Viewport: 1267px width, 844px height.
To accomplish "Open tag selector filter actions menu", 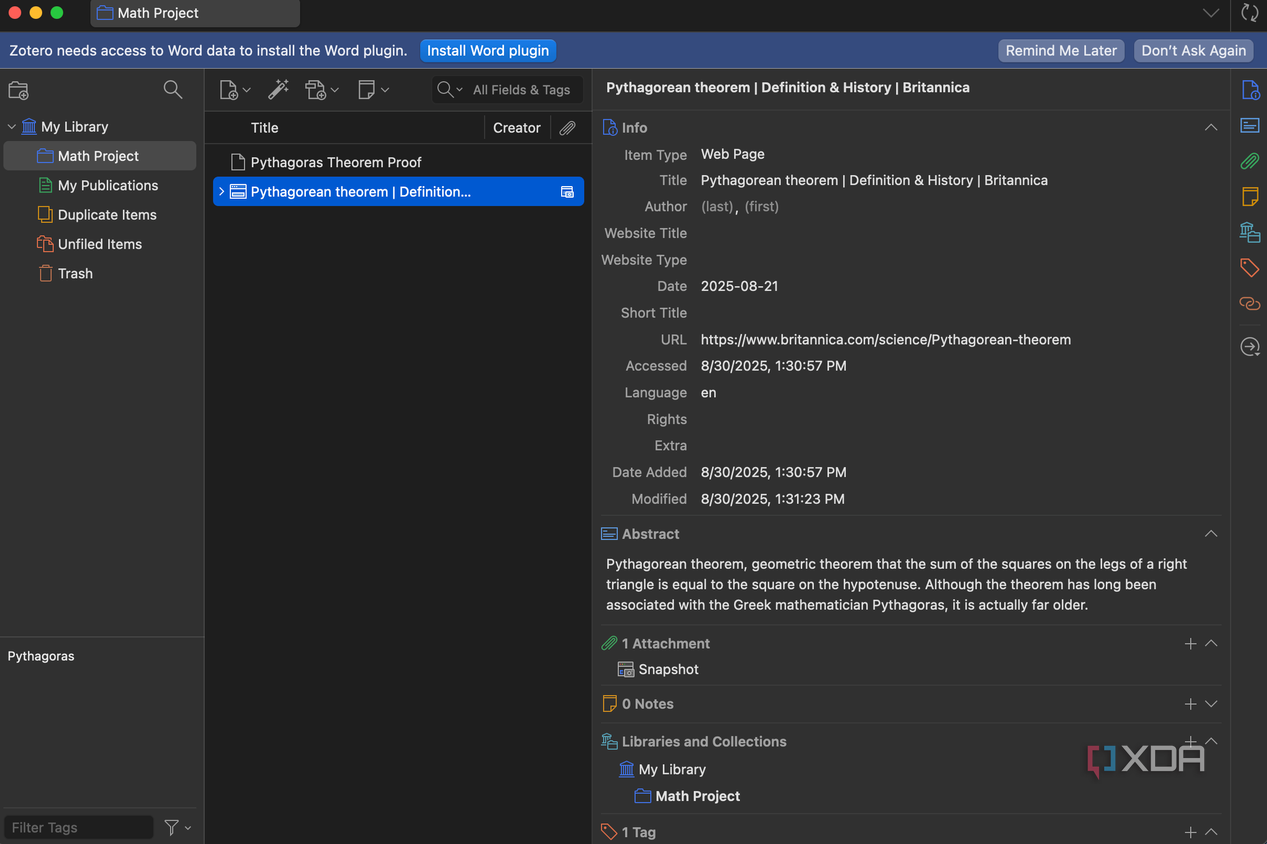I will coord(177,827).
